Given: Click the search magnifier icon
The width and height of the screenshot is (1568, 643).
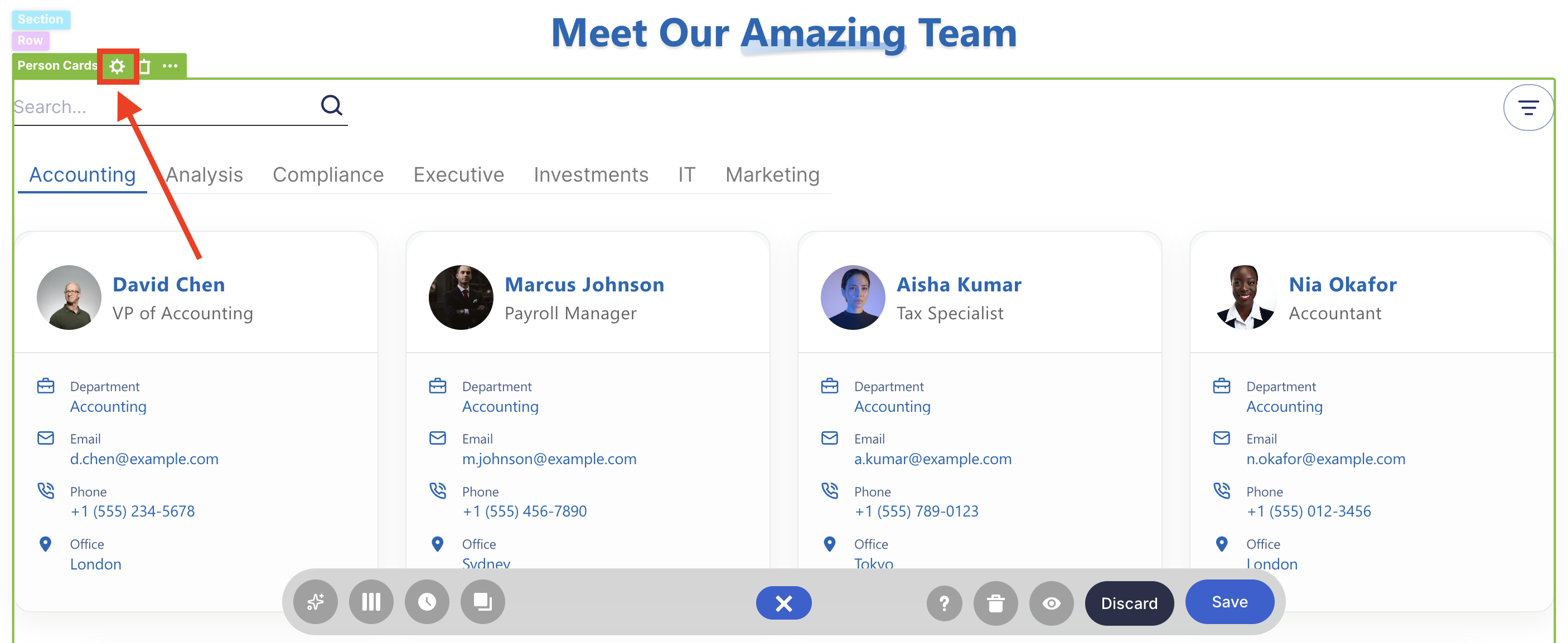Looking at the screenshot, I should [x=331, y=105].
